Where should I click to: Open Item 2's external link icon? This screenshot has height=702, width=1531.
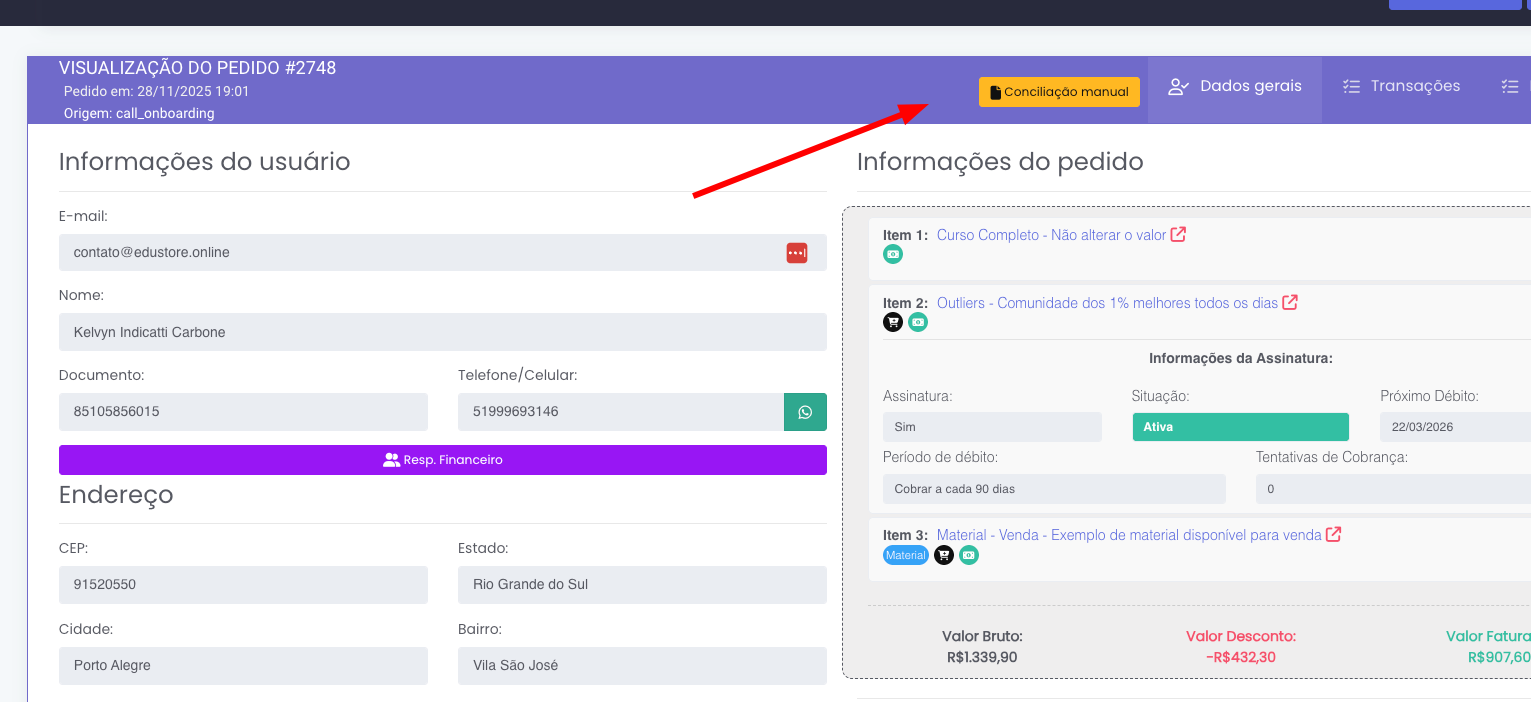point(1290,302)
